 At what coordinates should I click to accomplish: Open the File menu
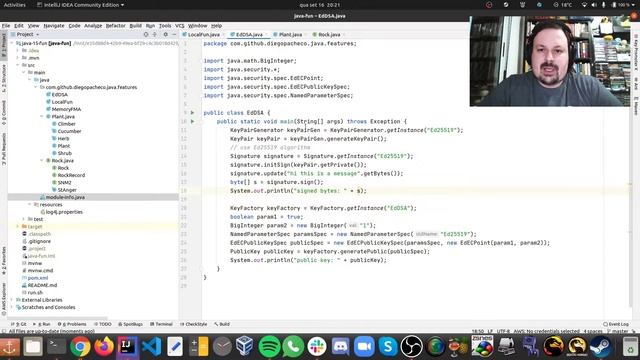6,26
